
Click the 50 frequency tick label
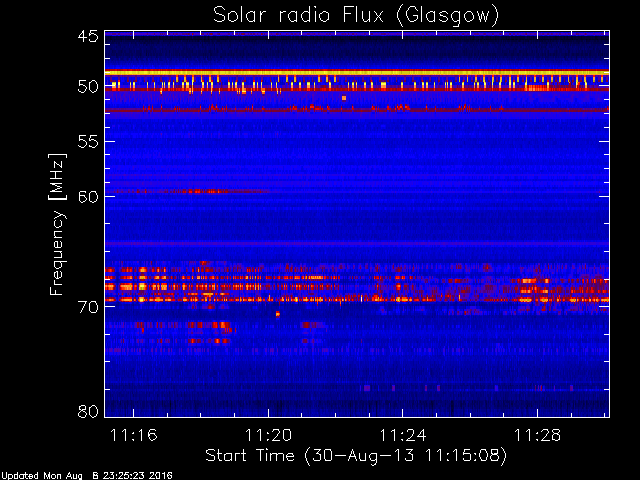[88, 87]
